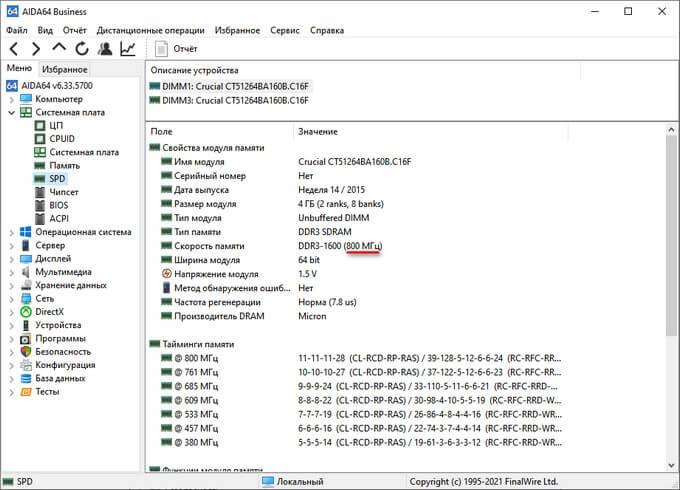Select the Системная плата child item
Viewport: 680px width, 490px height.
coord(76,152)
